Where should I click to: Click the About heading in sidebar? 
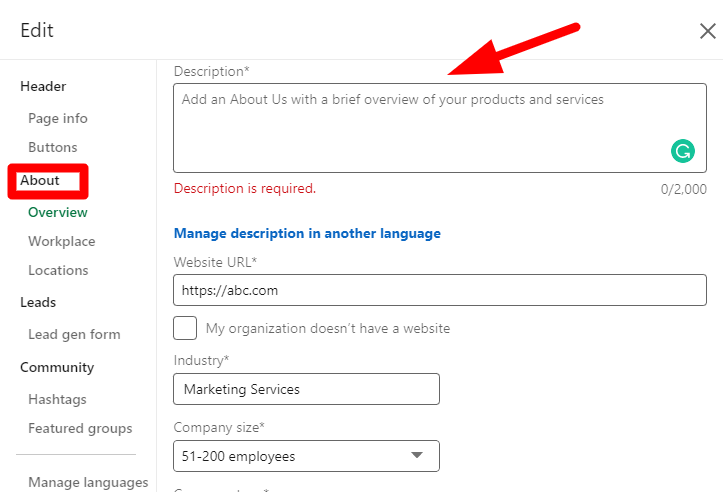point(40,181)
